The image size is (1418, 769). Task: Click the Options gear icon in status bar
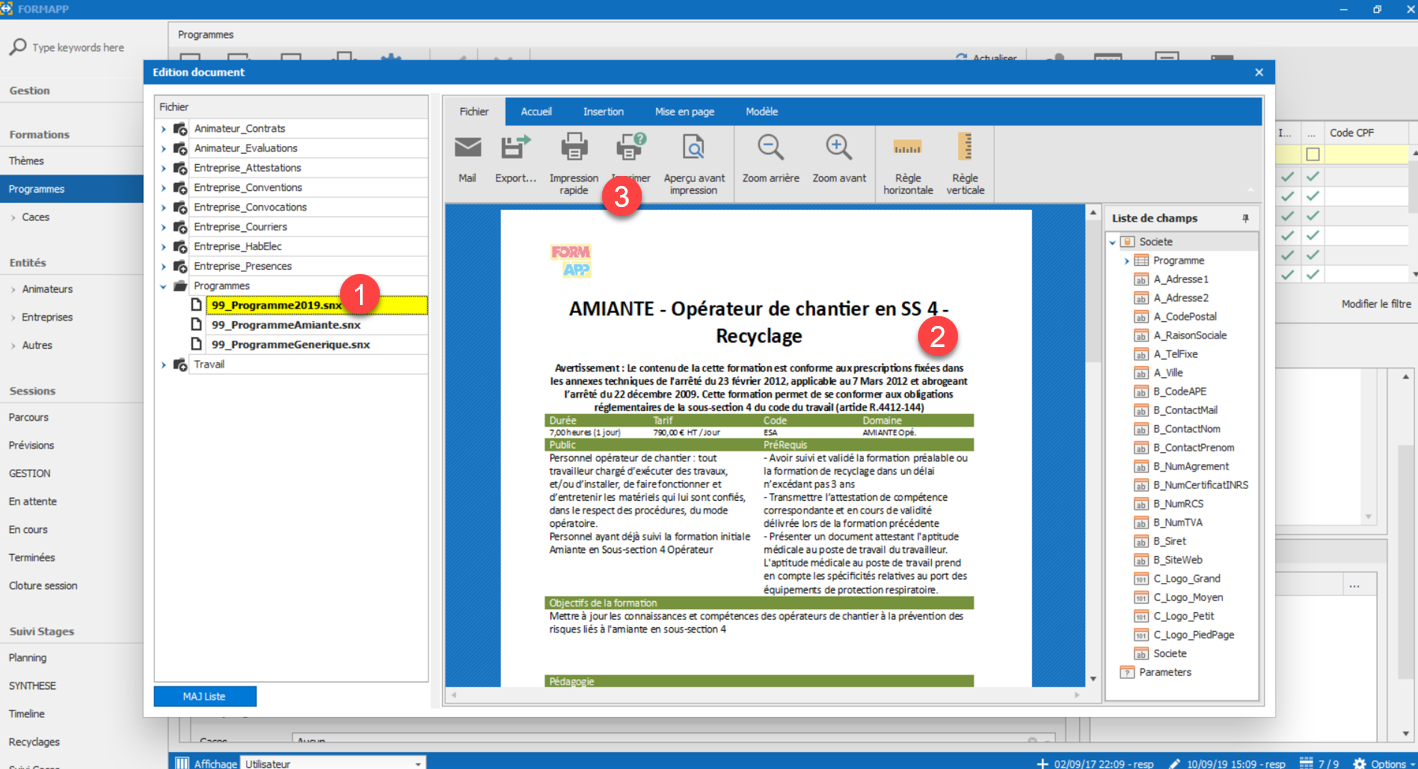tap(1359, 763)
